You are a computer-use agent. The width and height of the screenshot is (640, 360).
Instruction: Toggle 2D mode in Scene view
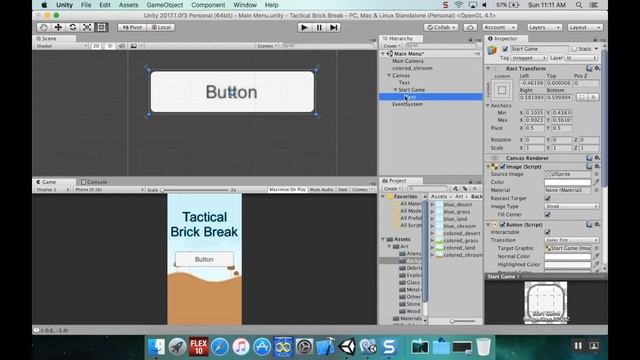click(96, 46)
